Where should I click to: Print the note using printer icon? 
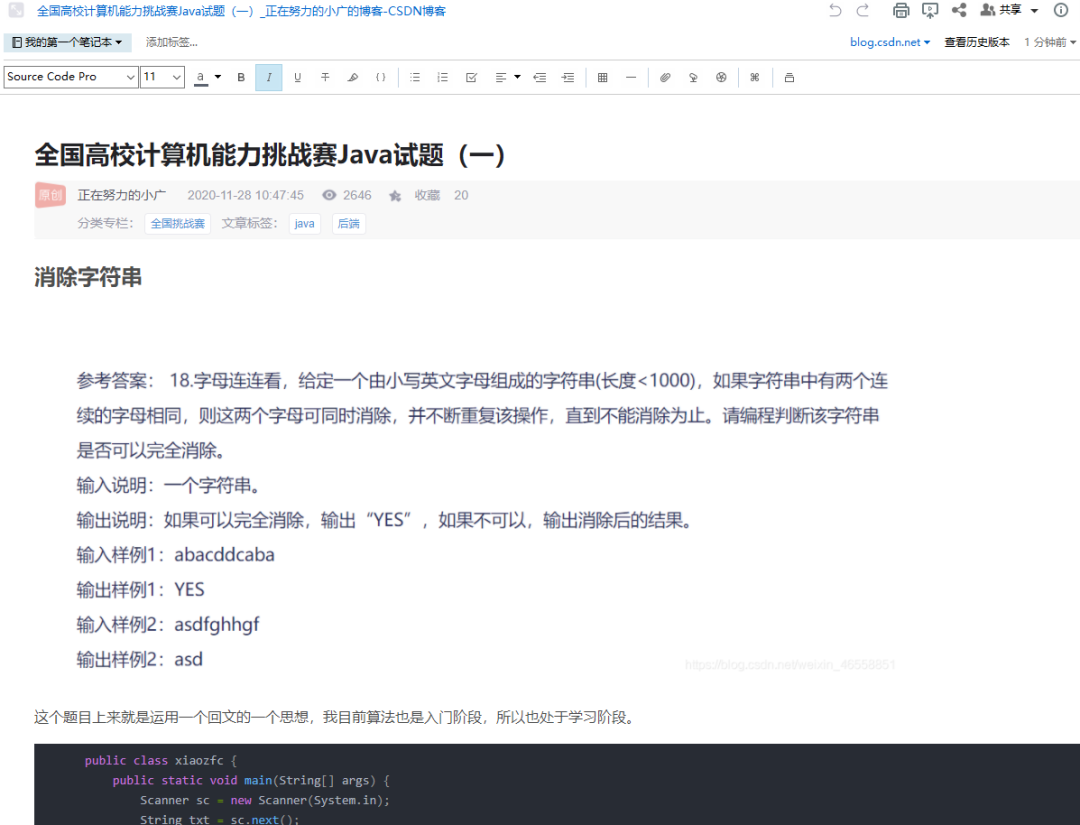click(x=901, y=11)
